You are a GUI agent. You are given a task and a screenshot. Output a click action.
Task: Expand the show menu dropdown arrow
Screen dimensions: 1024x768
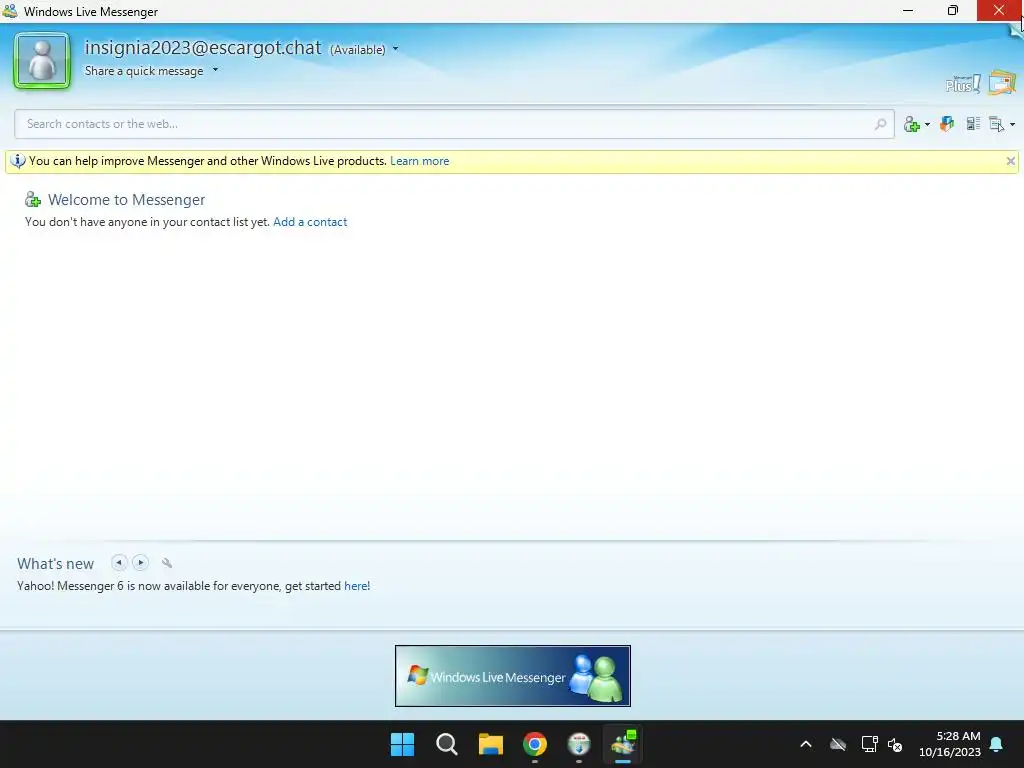pos(1012,124)
